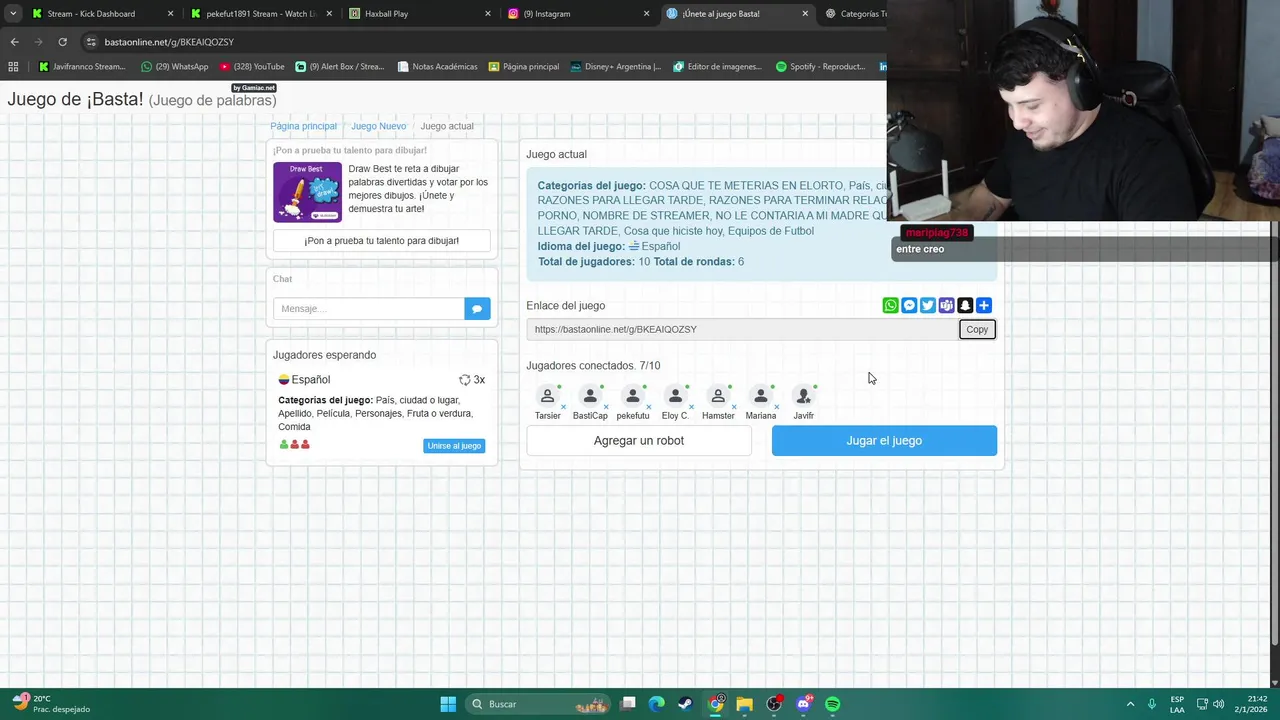The width and height of the screenshot is (1280, 720).
Task: Open File Explorer from the taskbar
Action: (x=744, y=704)
